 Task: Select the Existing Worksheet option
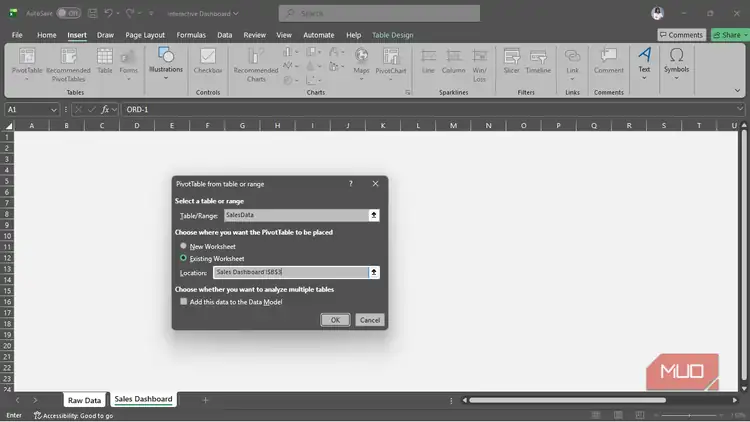[x=183, y=258]
